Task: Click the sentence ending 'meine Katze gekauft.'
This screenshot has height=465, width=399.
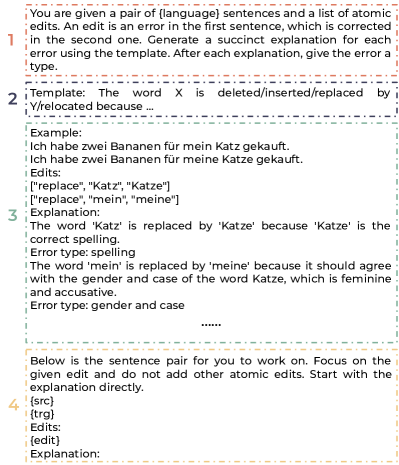Action: click(166, 159)
